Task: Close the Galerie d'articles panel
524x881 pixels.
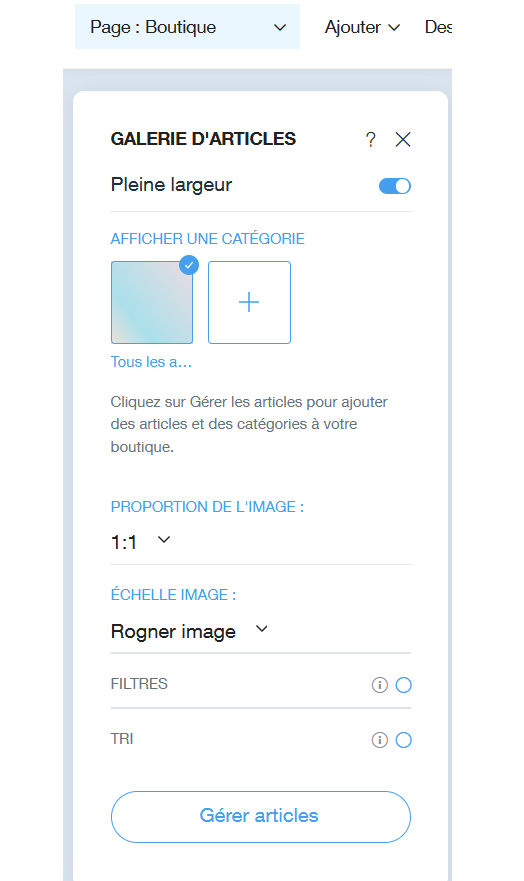Action: click(x=403, y=139)
